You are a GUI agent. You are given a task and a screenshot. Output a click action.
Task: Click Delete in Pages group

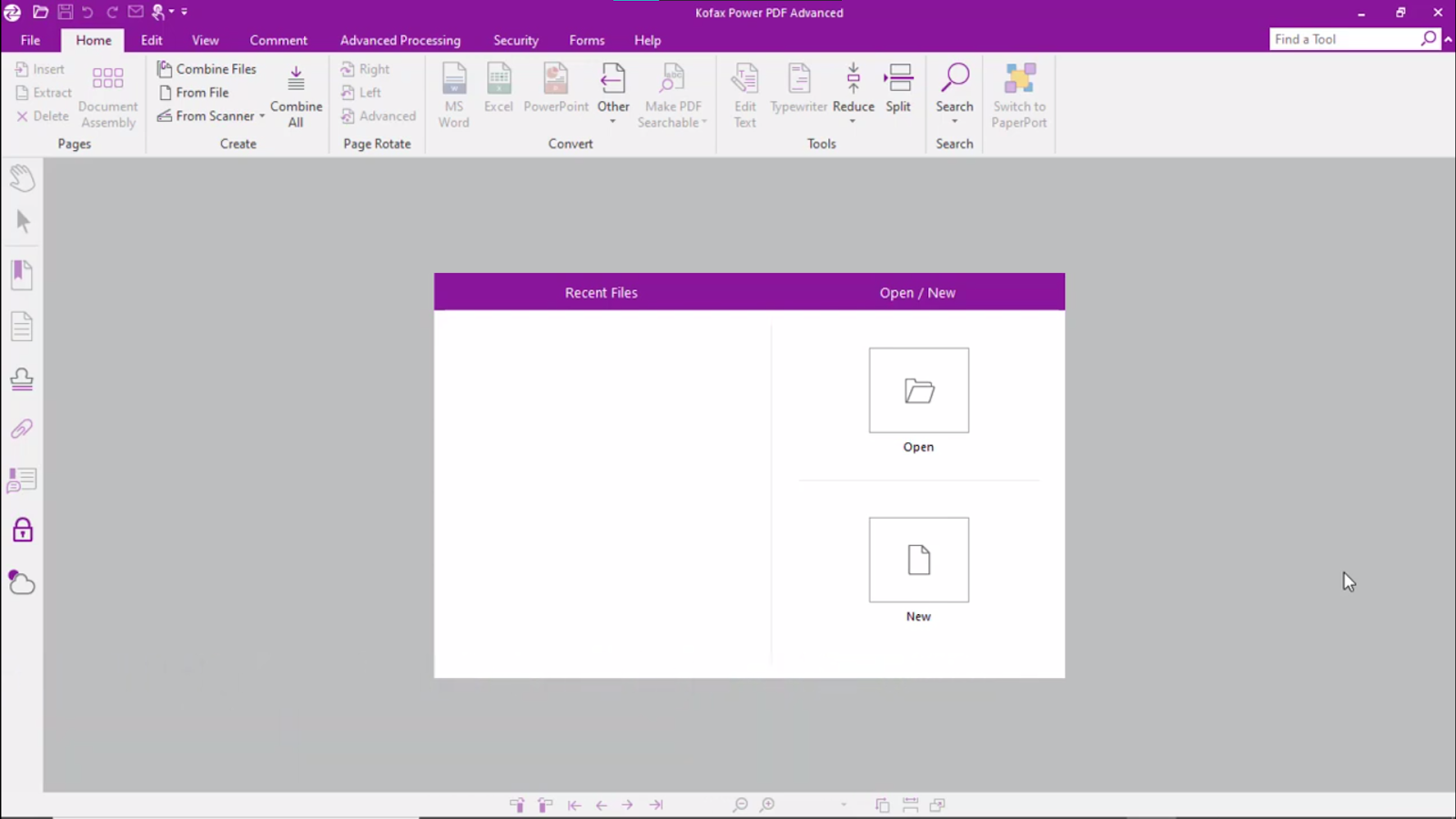42,116
